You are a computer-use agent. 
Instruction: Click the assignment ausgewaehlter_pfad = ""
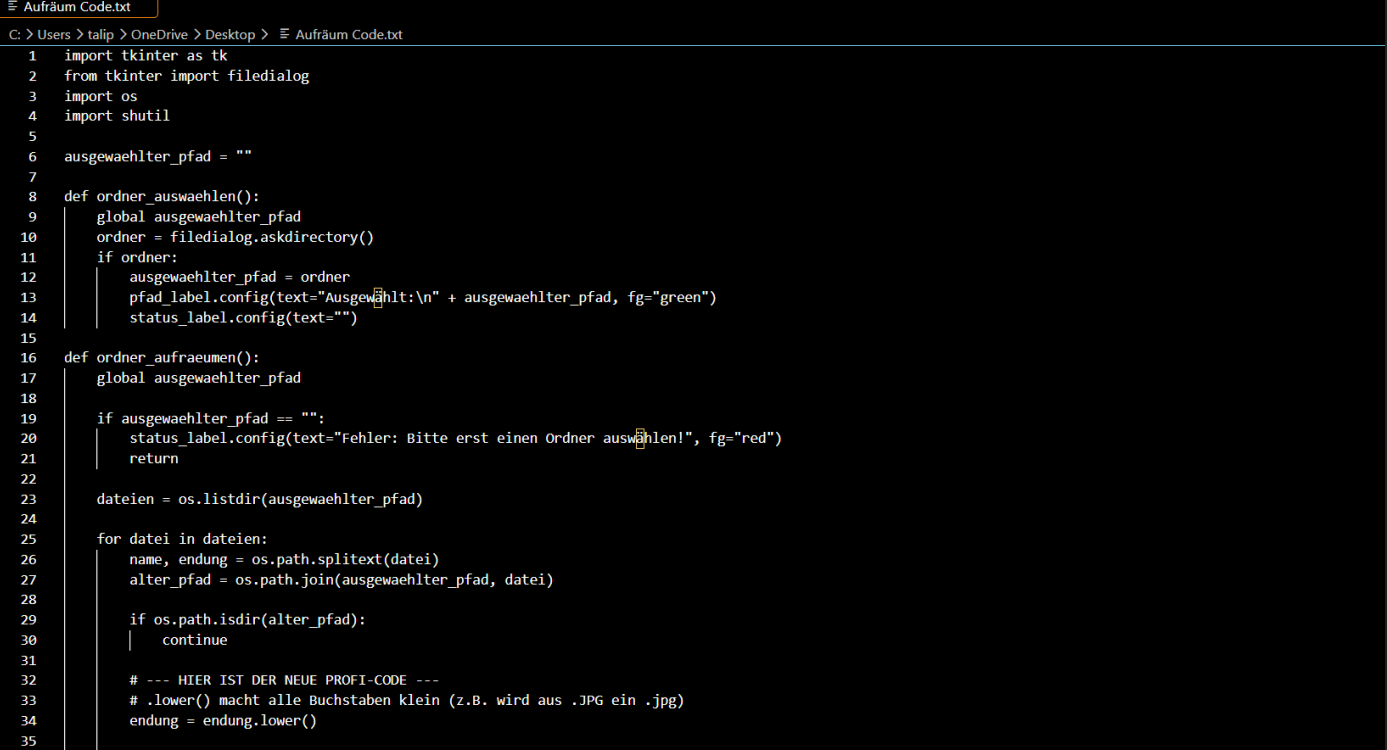point(158,157)
